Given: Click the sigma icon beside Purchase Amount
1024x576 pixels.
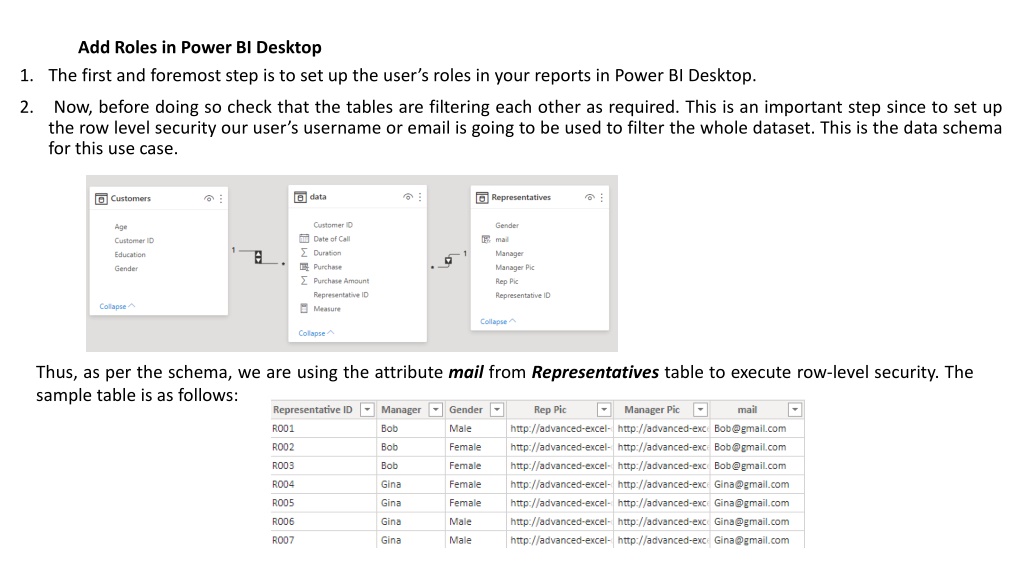Looking at the screenshot, I should tap(304, 281).
